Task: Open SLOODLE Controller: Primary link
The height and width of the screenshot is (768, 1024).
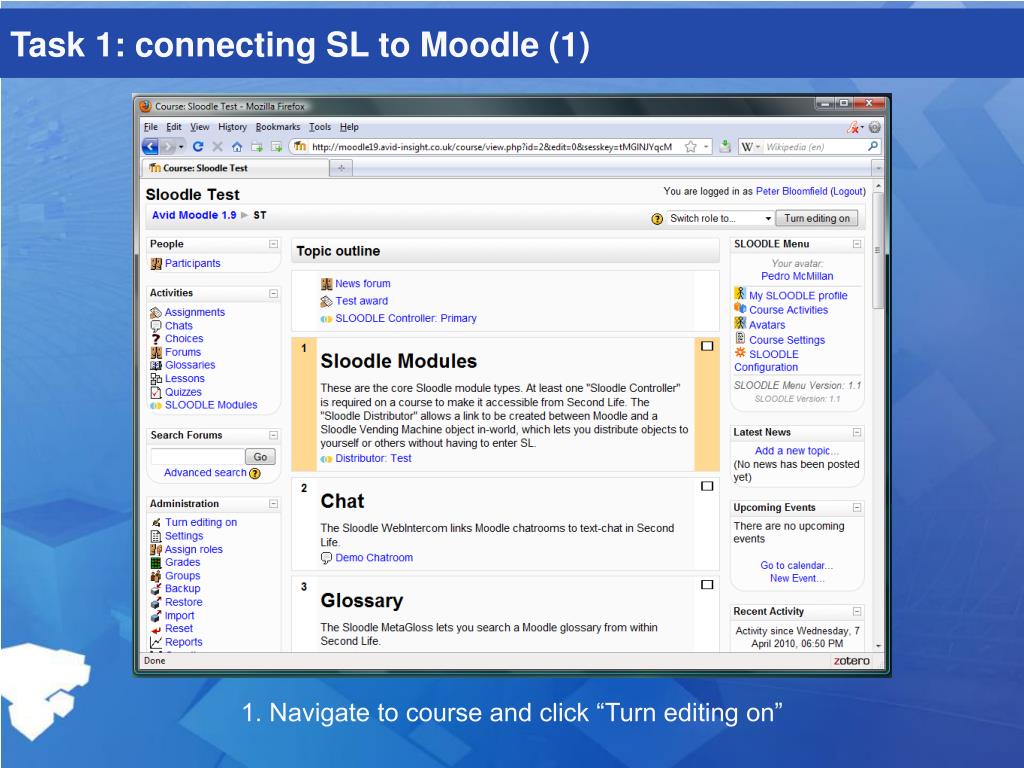Action: coord(406,319)
